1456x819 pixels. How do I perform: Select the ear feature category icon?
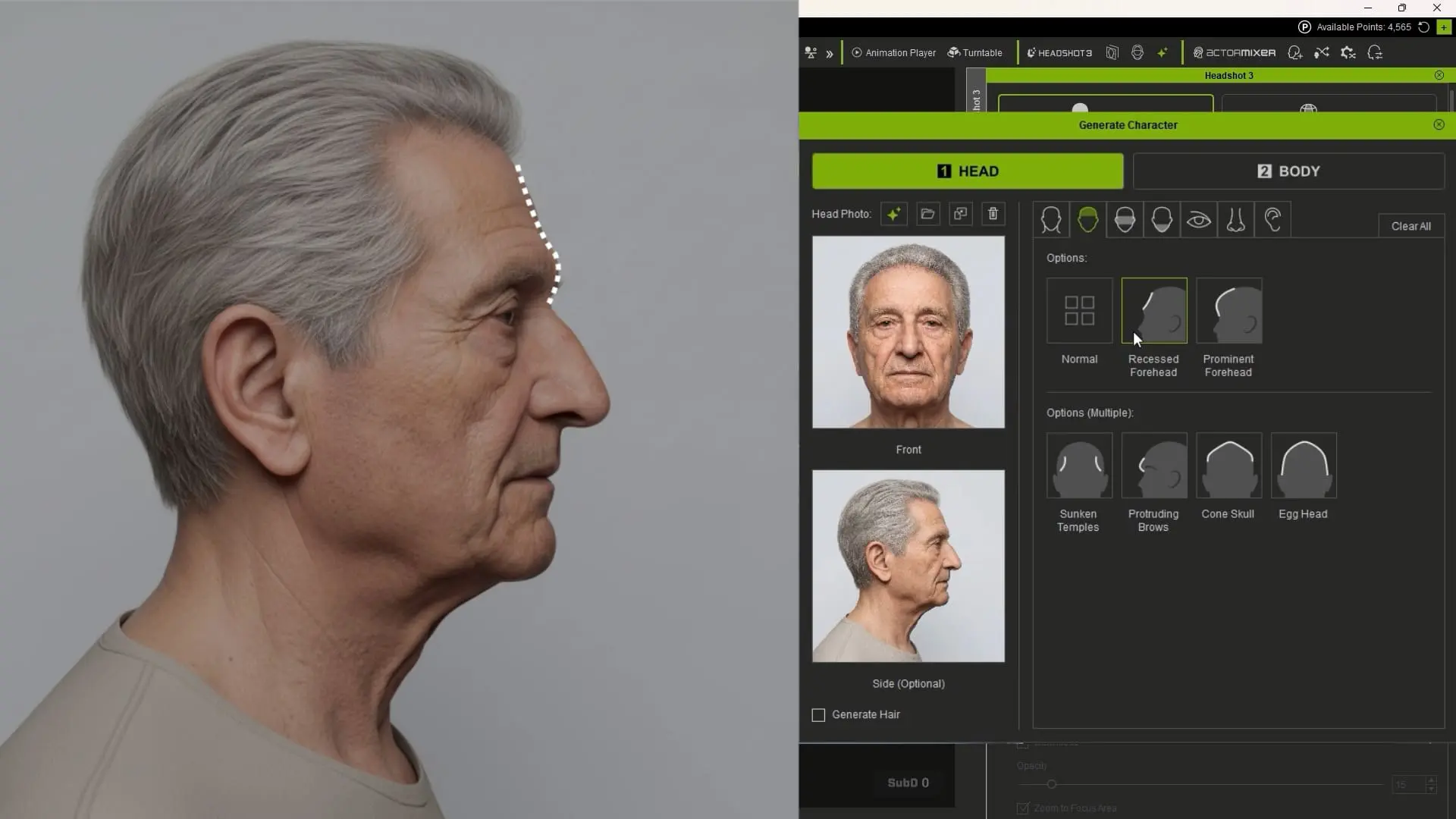(1272, 221)
